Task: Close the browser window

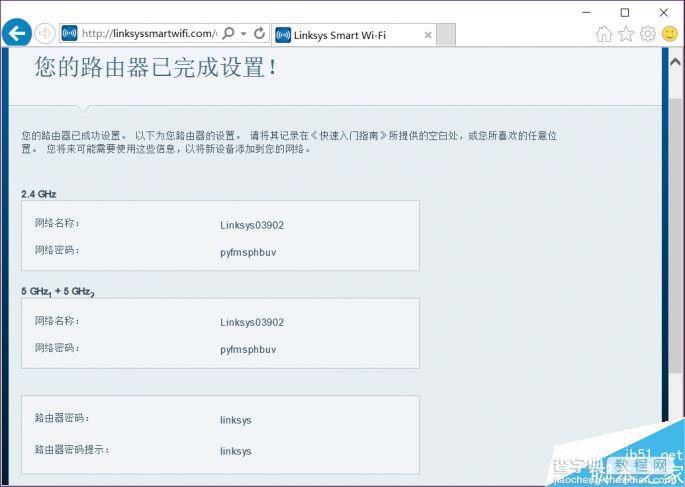Action: tap(664, 13)
